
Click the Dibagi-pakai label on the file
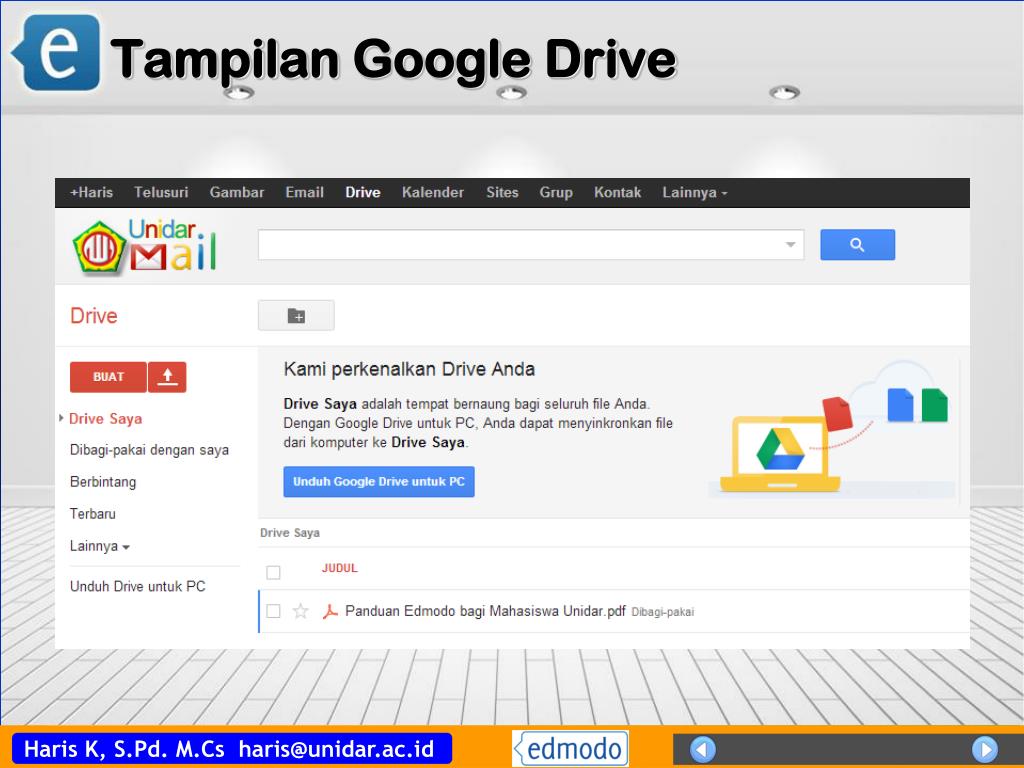(x=663, y=613)
